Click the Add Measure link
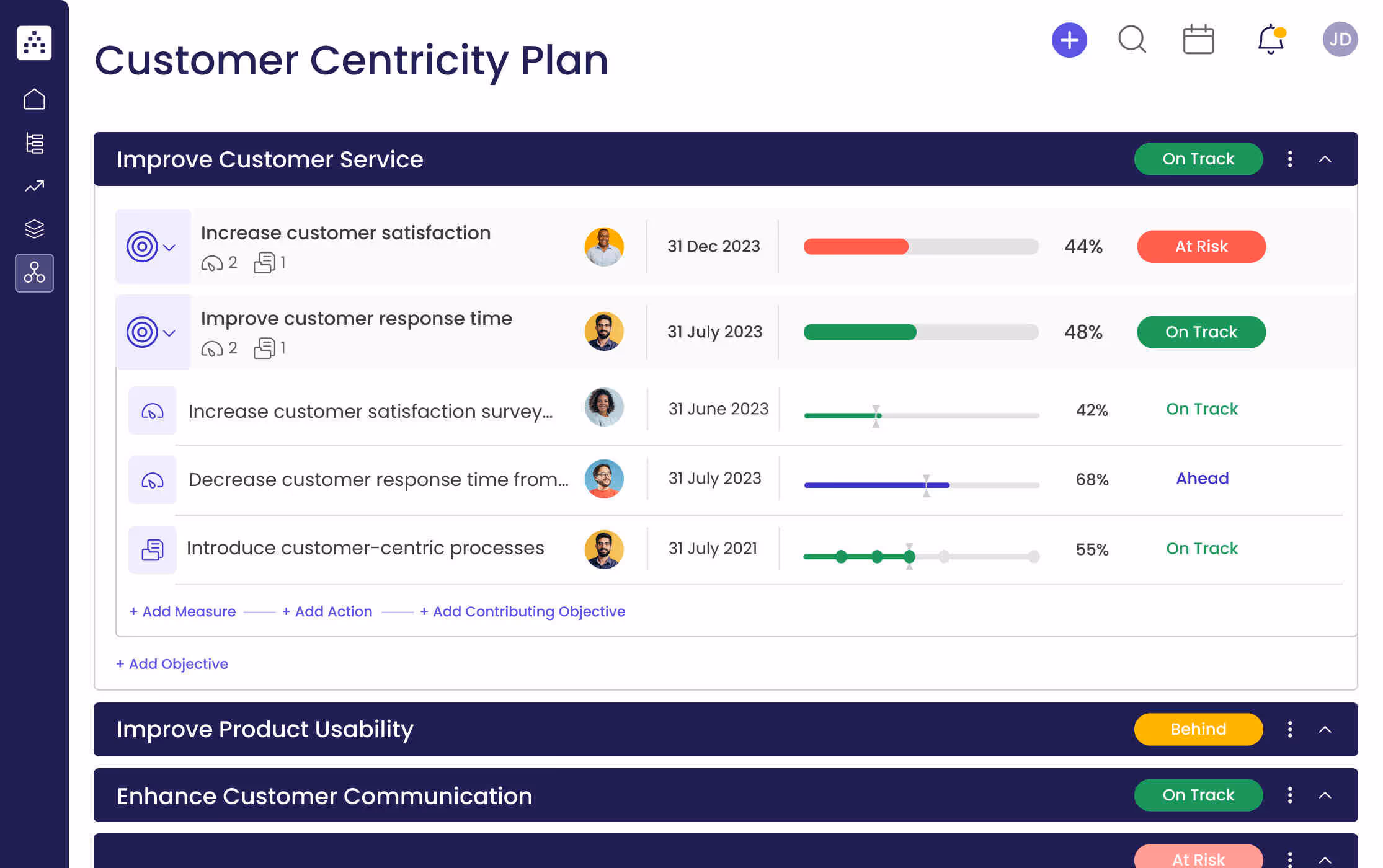The width and height of the screenshot is (1383, 868). pos(183,611)
